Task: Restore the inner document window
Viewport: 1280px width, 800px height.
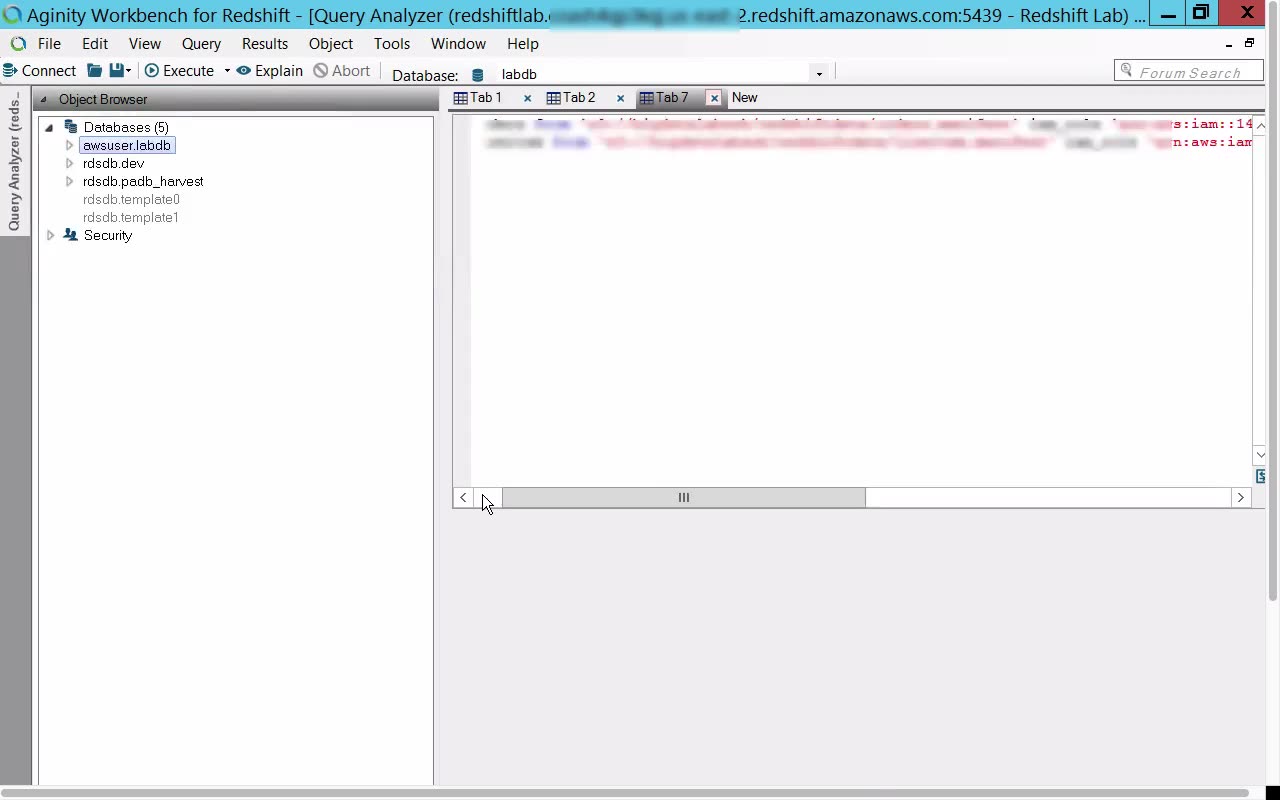Action: tap(1249, 44)
